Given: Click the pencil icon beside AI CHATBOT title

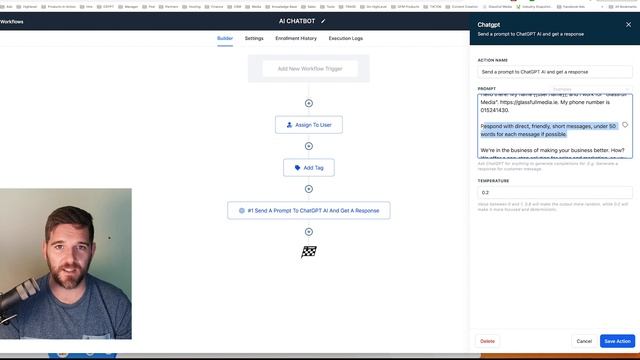Looking at the screenshot, I should tap(323, 21).
